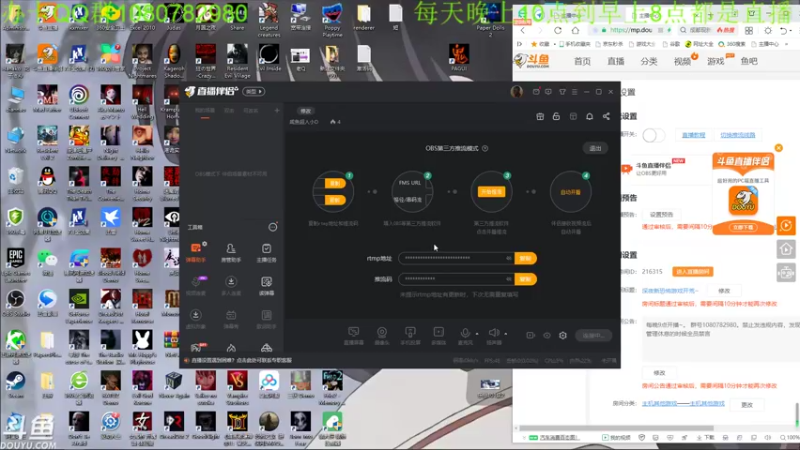The height and width of the screenshot is (450, 800).
Task: Click the 修改 edit title button
Action: [306, 111]
